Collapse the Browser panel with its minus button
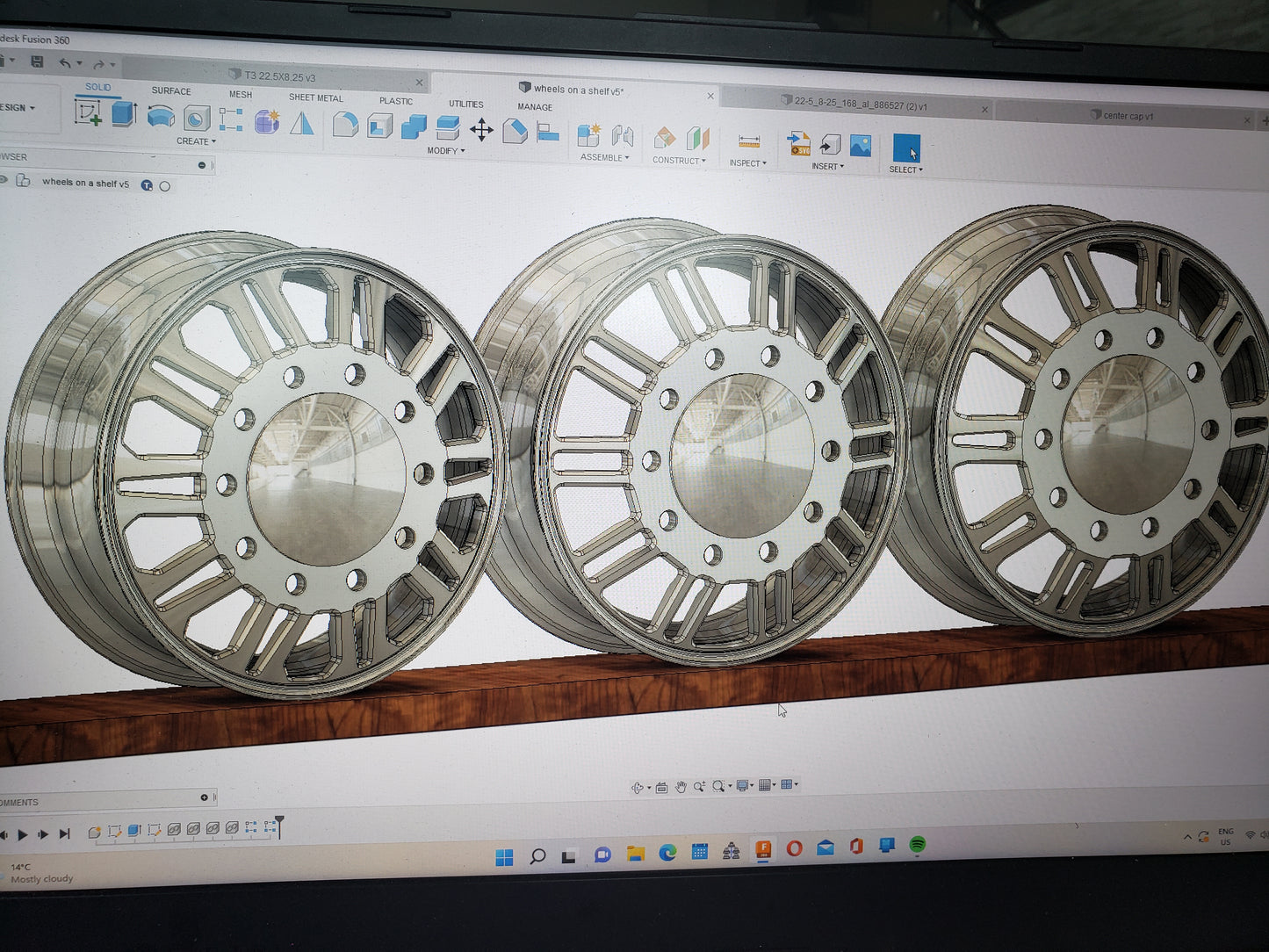 (202, 165)
